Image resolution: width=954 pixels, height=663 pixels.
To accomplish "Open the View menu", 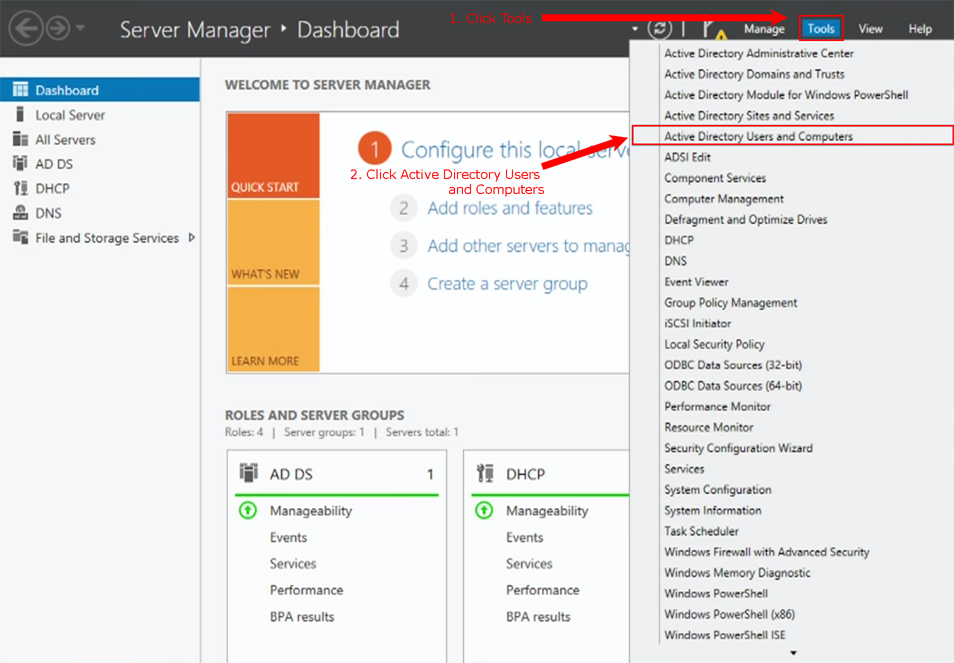I will 870,29.
